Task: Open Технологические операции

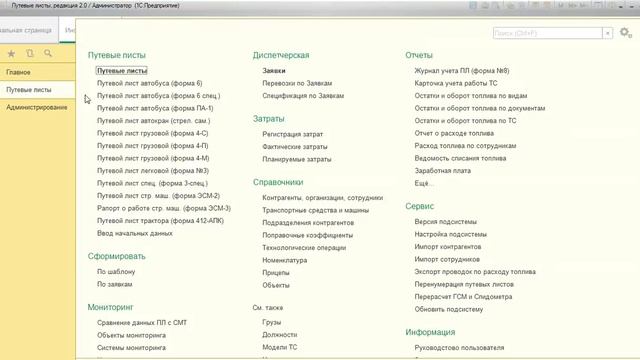Action: (304, 248)
